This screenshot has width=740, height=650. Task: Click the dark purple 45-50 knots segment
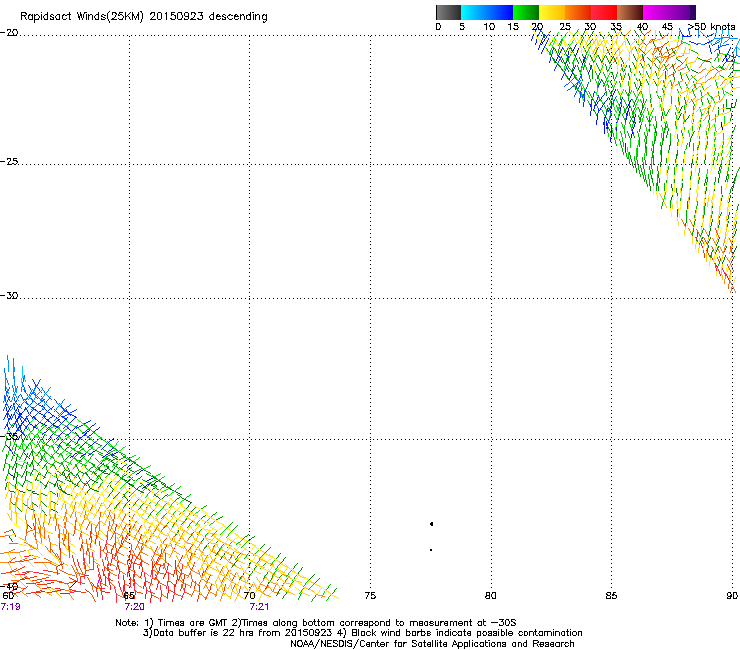[682, 12]
